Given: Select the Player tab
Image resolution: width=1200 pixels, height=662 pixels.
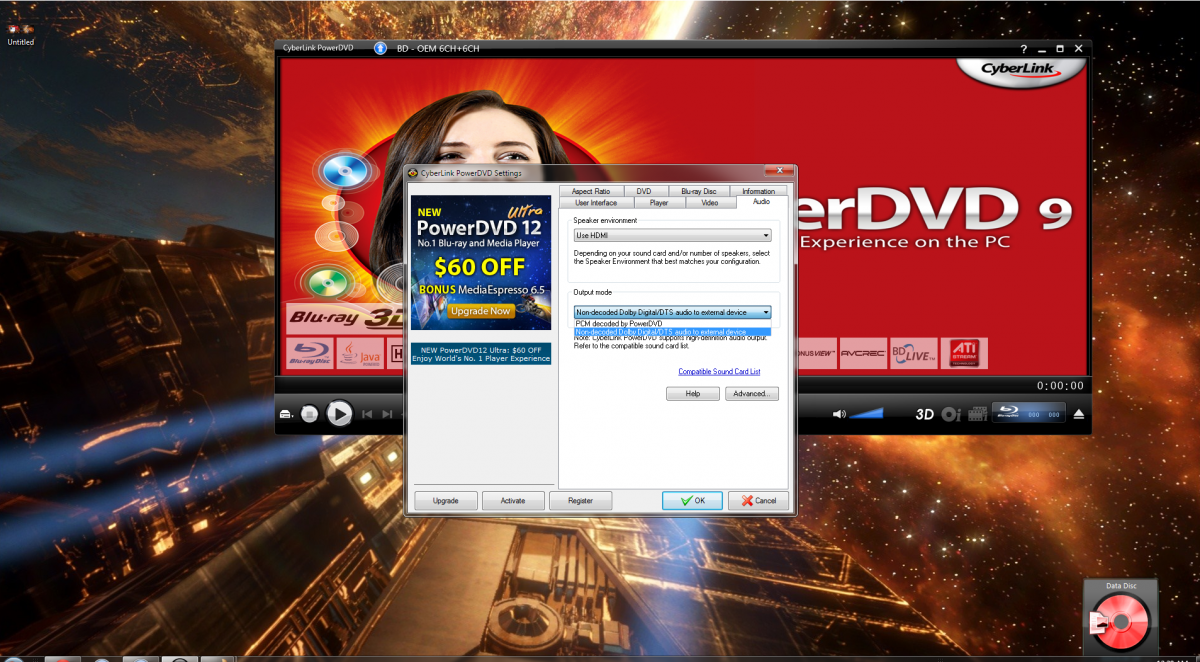Looking at the screenshot, I should click(659, 202).
